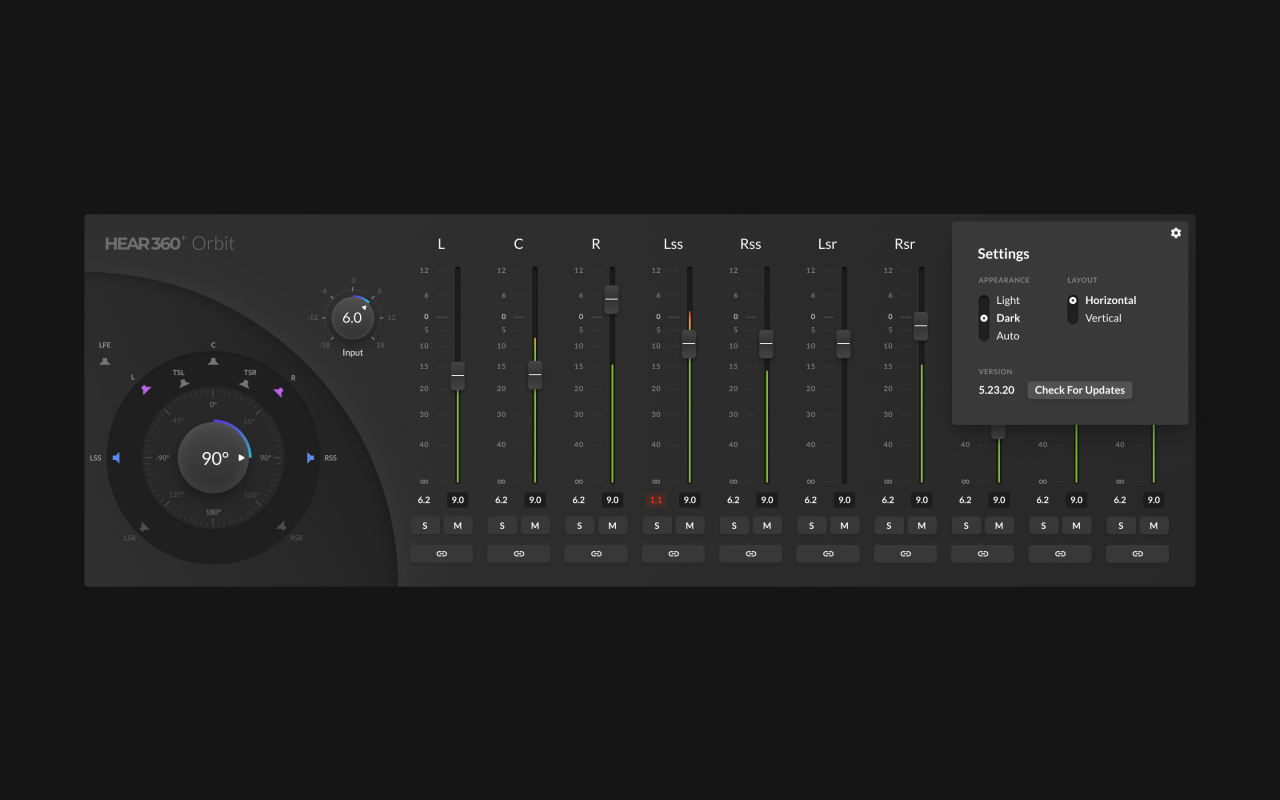Screen dimensions: 1280x800
Task: Click the 90° pan dial in the orbit panel
Action: click(x=213, y=457)
